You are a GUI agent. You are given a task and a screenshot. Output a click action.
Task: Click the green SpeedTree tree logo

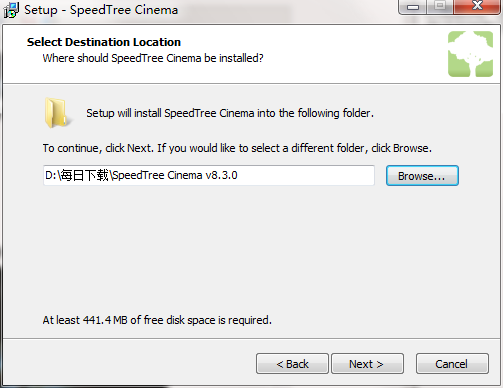pos(470,54)
